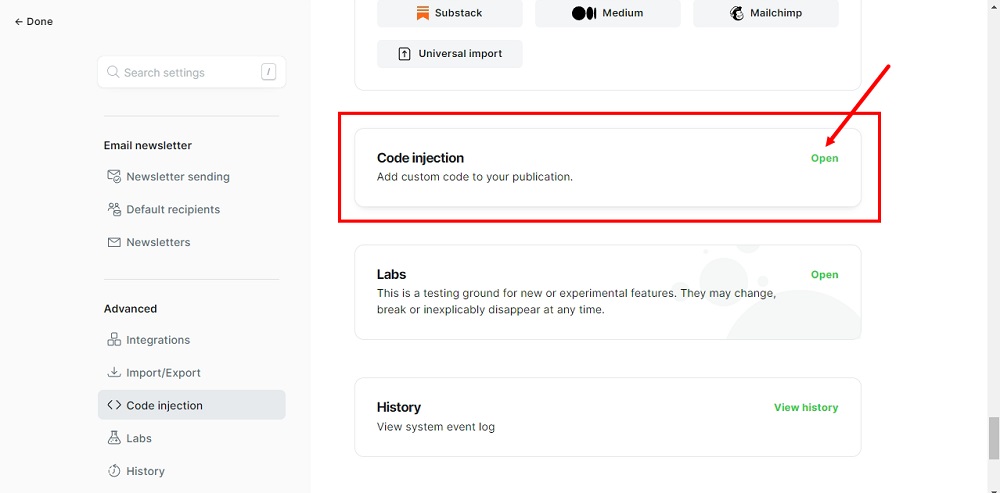The width and height of the screenshot is (1000, 493).
Task: Click the Newsletters envelope icon
Action: point(114,242)
